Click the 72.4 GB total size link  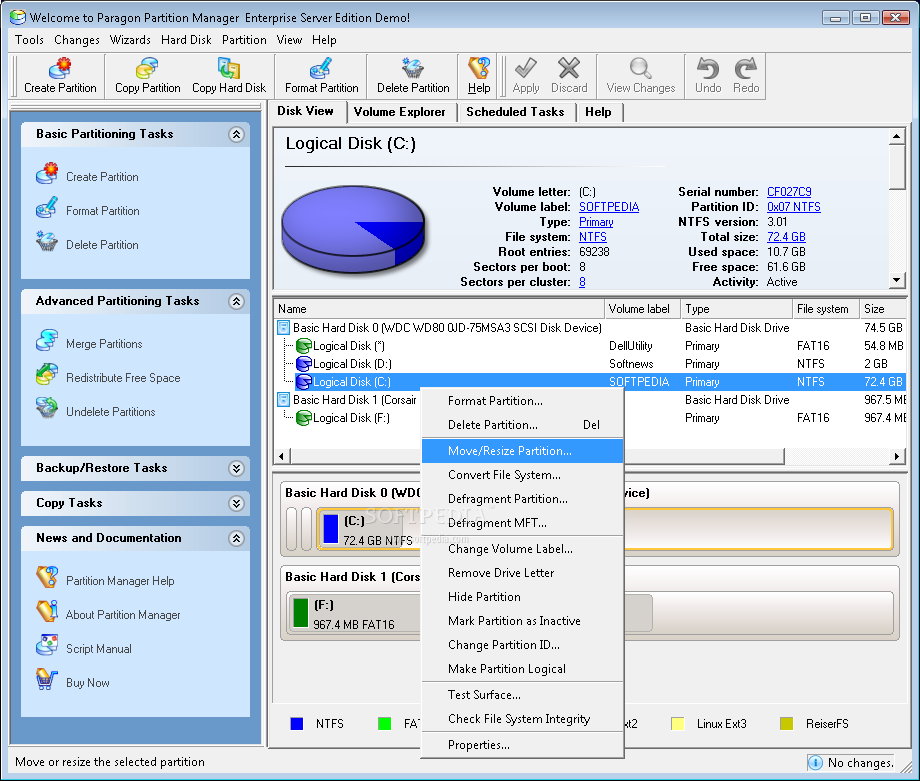pyautogui.click(x=786, y=237)
